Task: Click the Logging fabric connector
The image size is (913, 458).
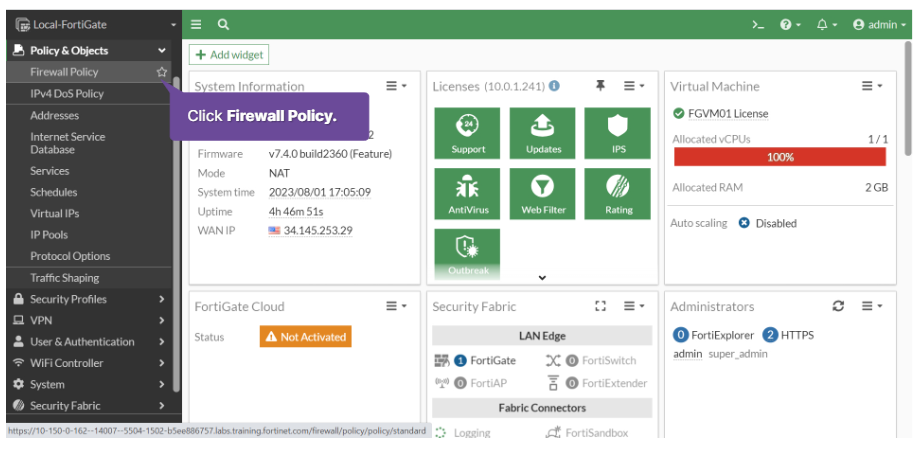Action: coord(463,433)
